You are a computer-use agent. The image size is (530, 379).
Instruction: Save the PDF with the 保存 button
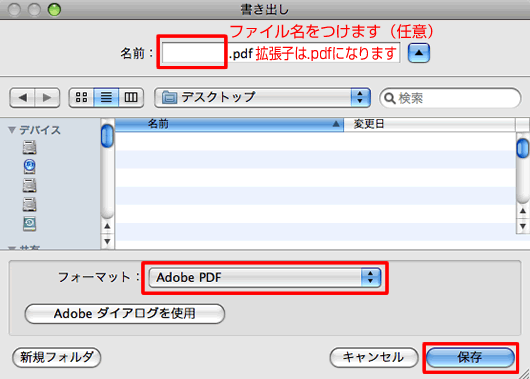pyautogui.click(x=470, y=357)
